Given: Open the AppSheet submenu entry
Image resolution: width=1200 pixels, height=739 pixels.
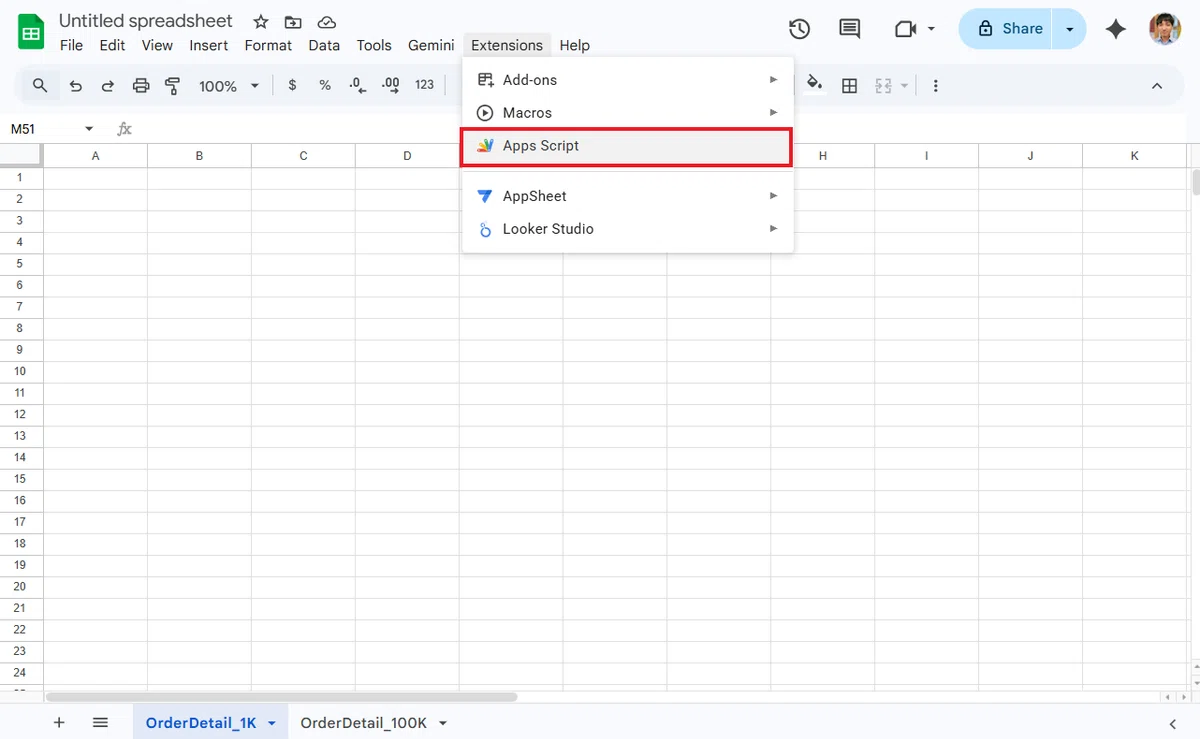Looking at the screenshot, I should point(627,196).
